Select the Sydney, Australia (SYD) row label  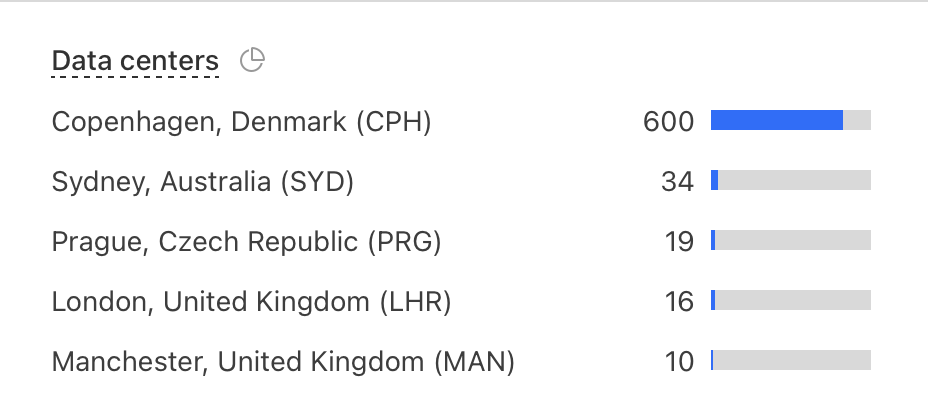(x=203, y=182)
